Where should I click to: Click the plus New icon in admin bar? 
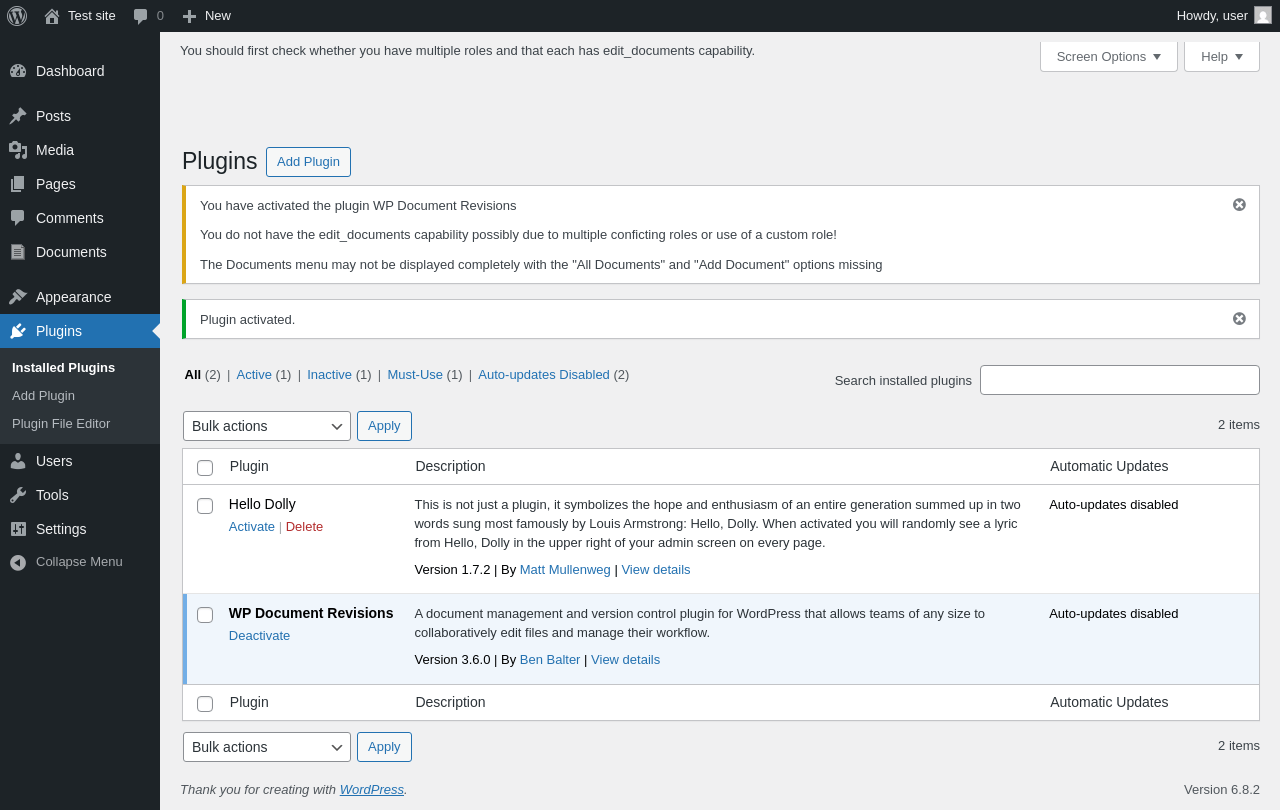tap(189, 16)
